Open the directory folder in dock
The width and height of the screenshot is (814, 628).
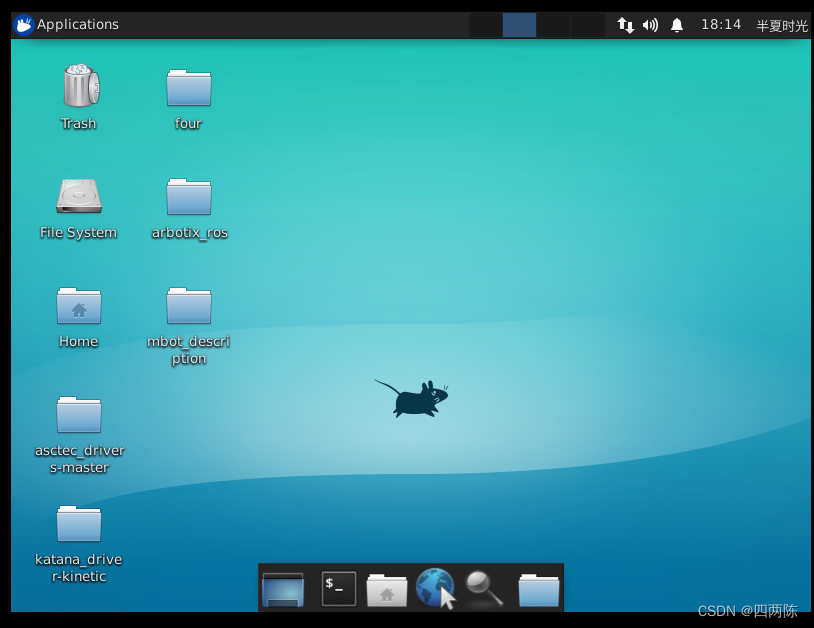(539, 590)
